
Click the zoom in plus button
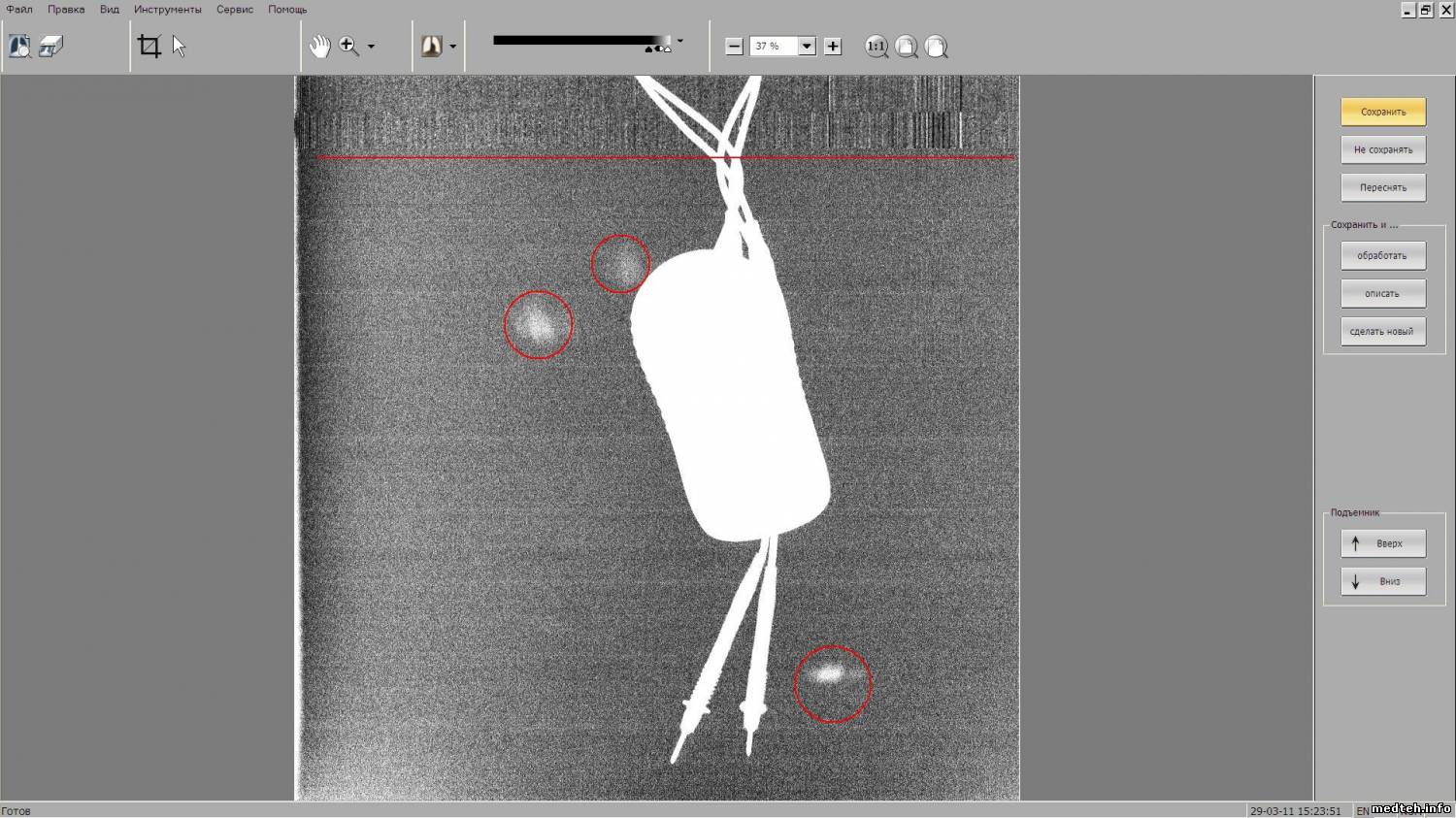(x=833, y=47)
